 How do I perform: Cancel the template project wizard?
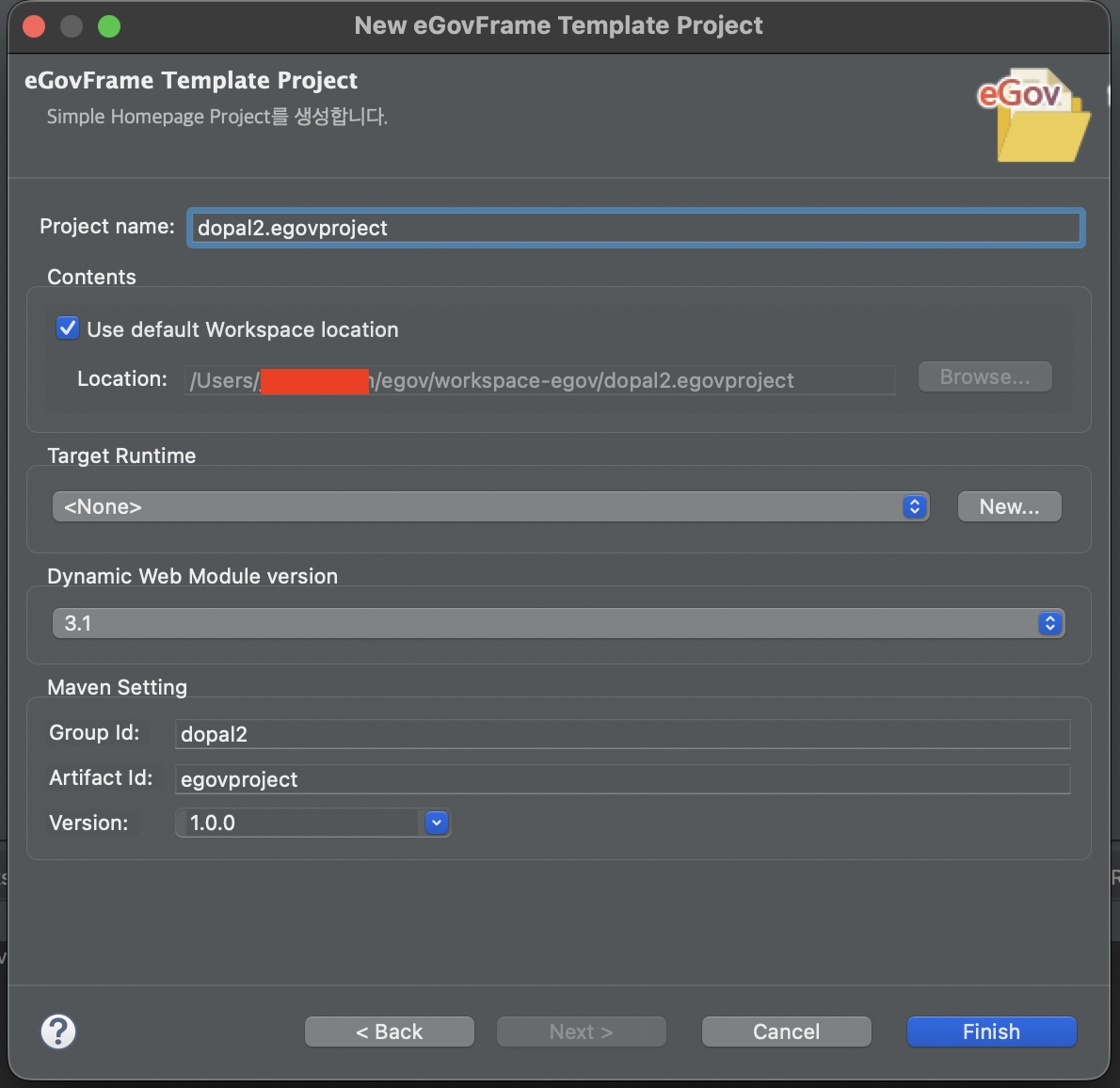pos(787,1032)
